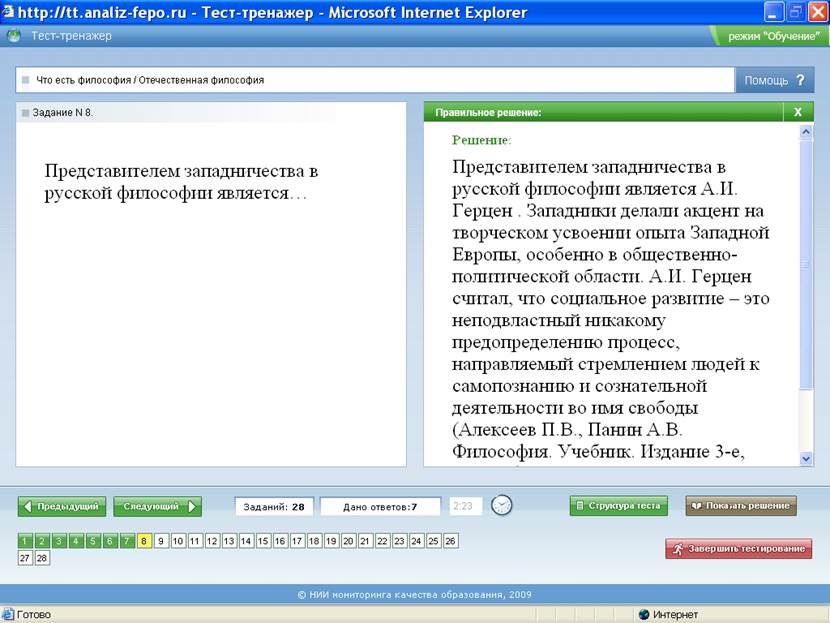The height and width of the screenshot is (623, 830).
Task: Jump to question 21
Action: coord(365,541)
